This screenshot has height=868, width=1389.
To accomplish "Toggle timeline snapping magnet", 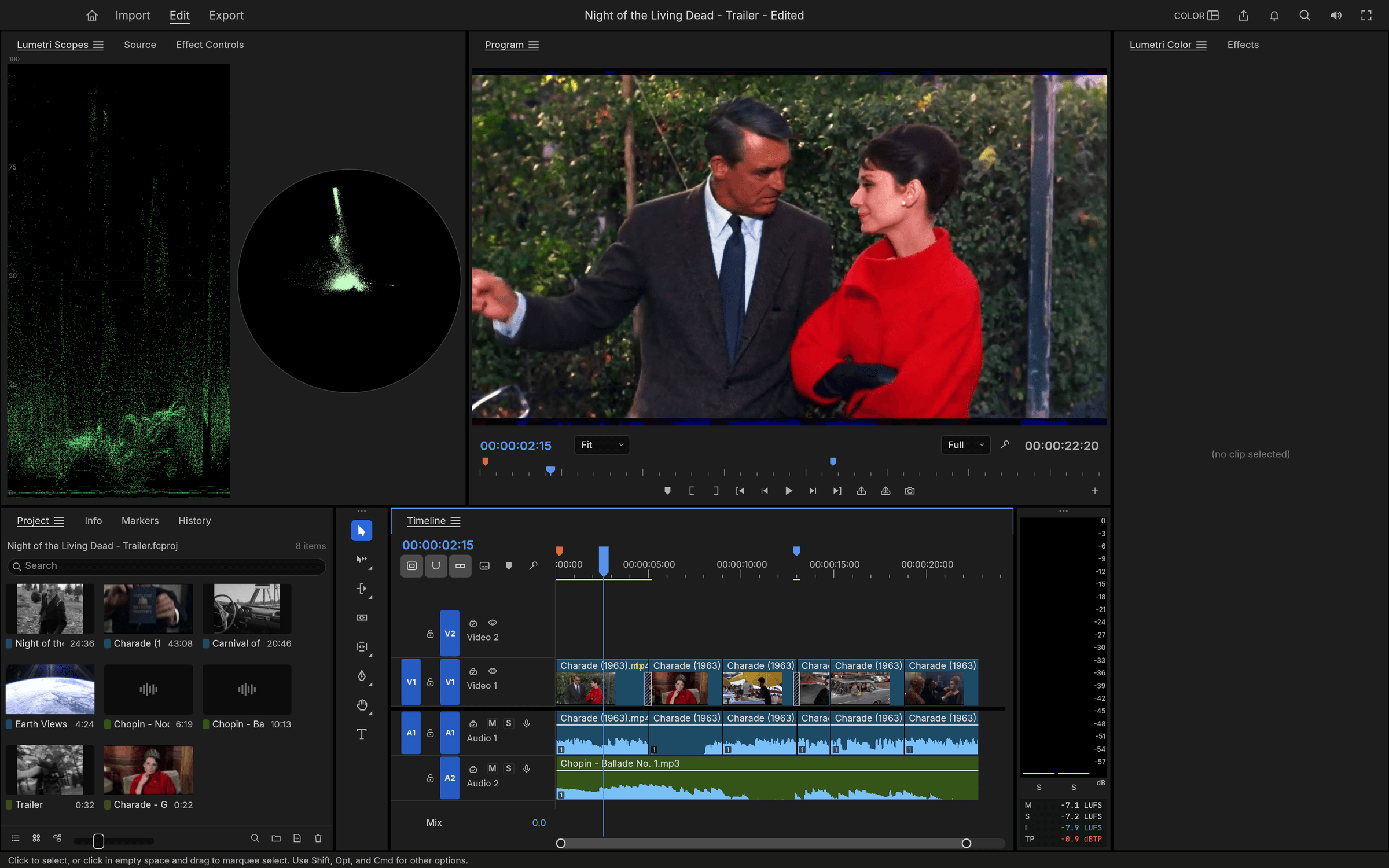I will point(436,565).
